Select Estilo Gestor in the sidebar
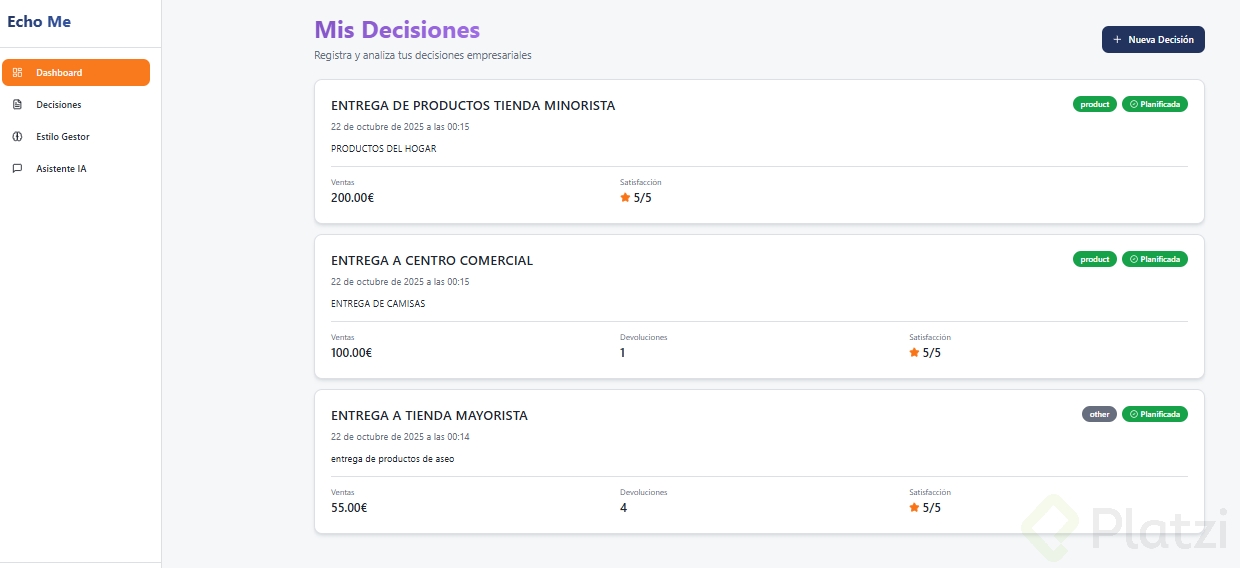This screenshot has width=1240, height=568. pyautogui.click(x=63, y=137)
